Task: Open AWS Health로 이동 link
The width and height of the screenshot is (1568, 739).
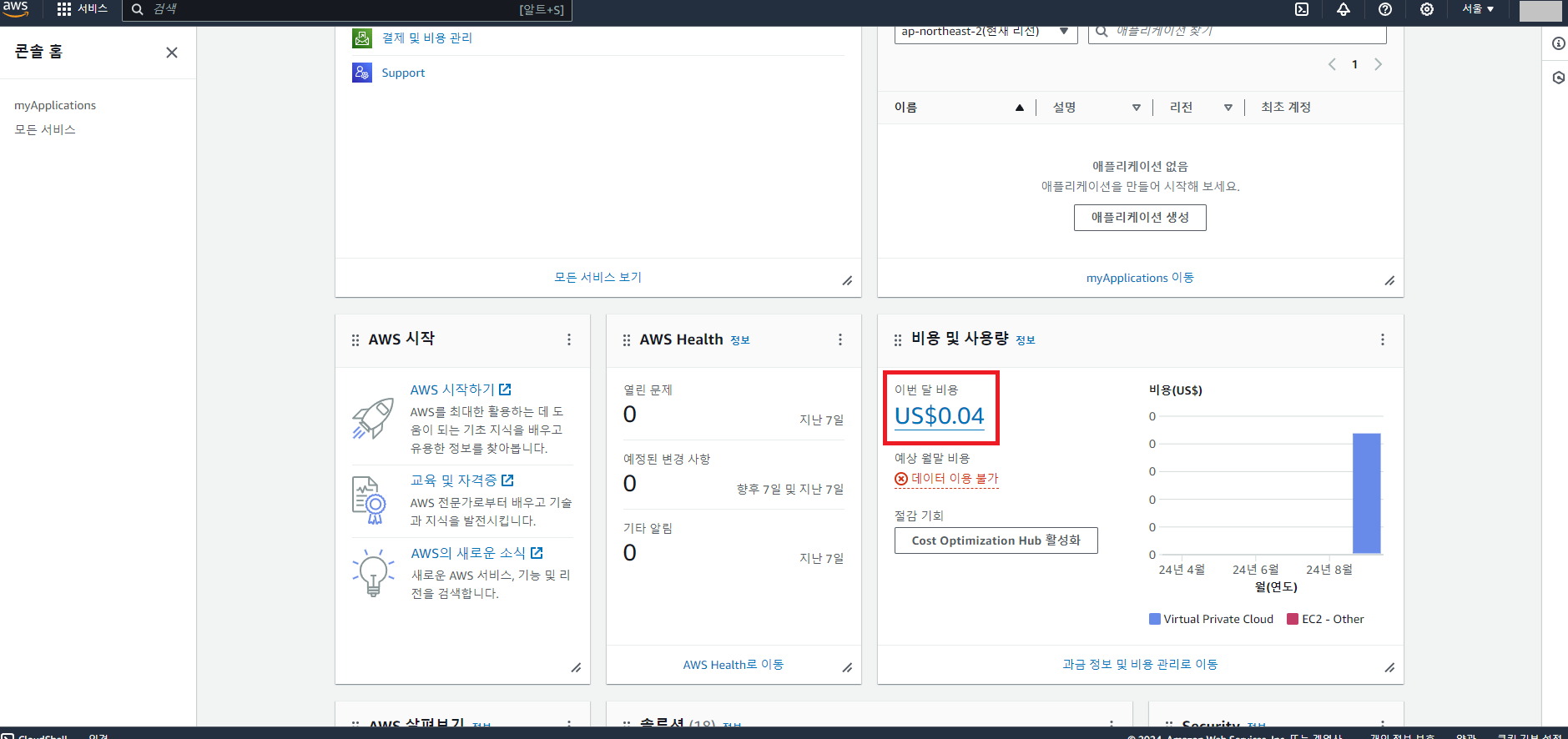Action: coord(734,665)
